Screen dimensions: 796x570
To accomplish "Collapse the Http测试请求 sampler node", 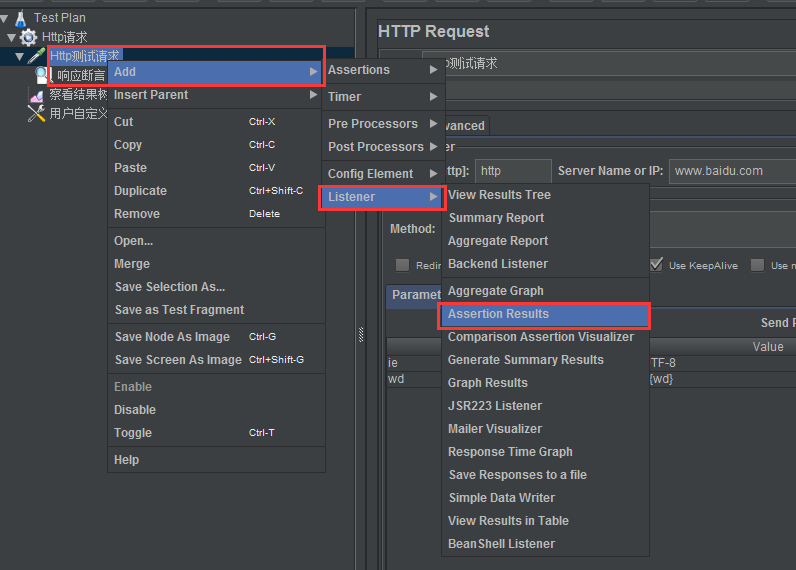I will pos(19,56).
